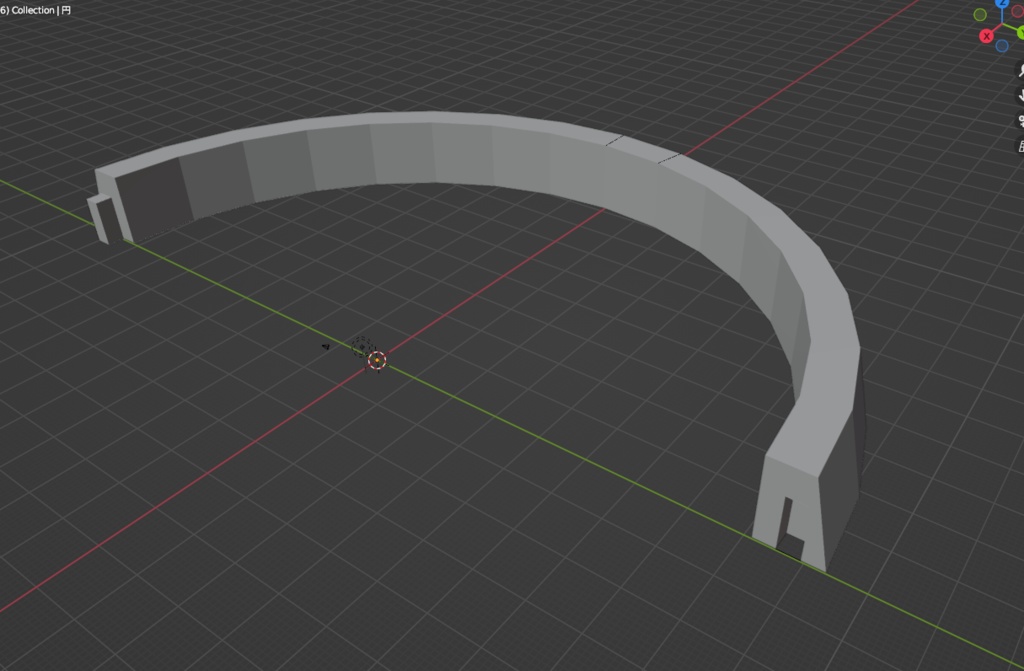The width and height of the screenshot is (1024, 671).
Task: Click the zoom magnifier viewport button
Action: (x=1019, y=71)
